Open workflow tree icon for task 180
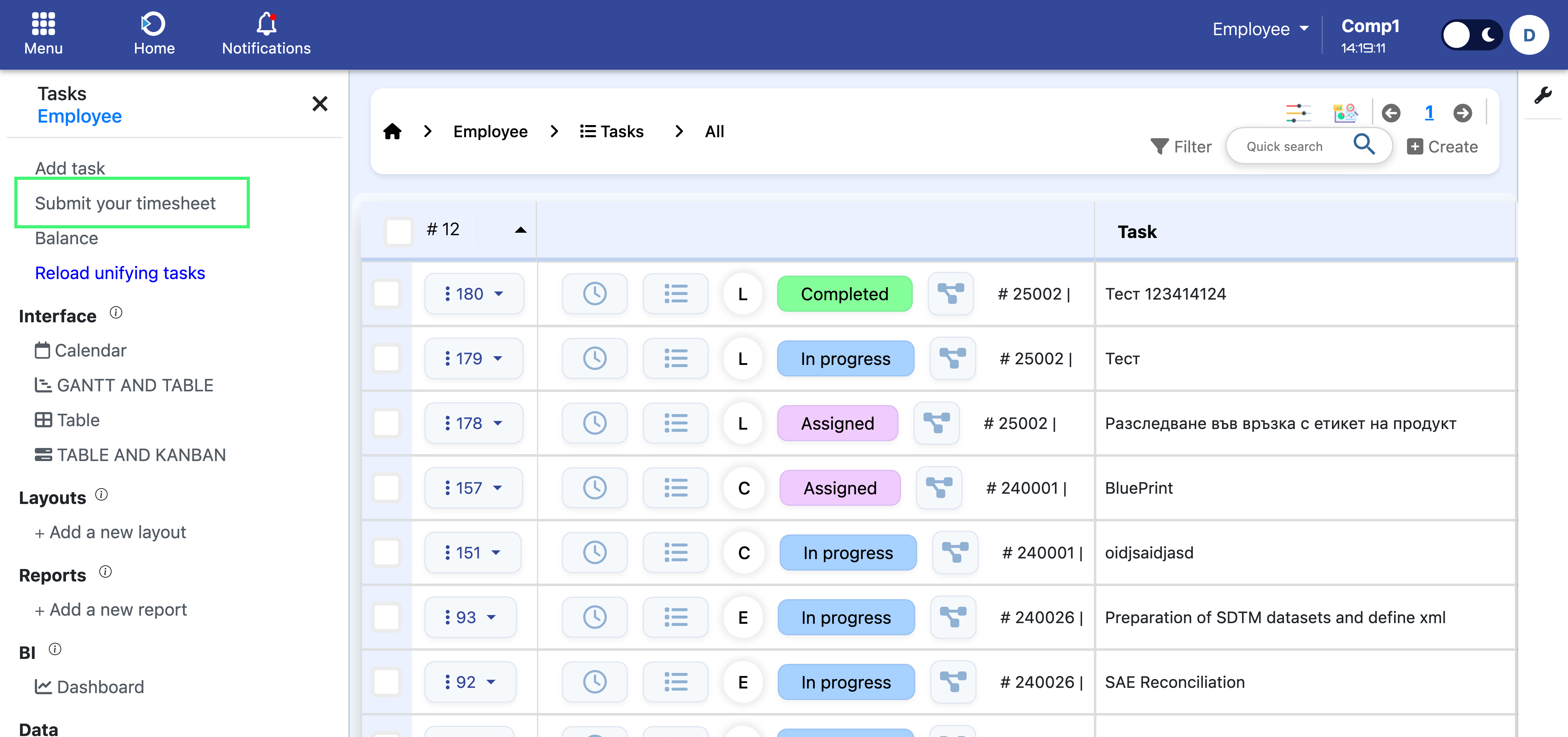Screen dimensions: 1568x737 pos(951,294)
